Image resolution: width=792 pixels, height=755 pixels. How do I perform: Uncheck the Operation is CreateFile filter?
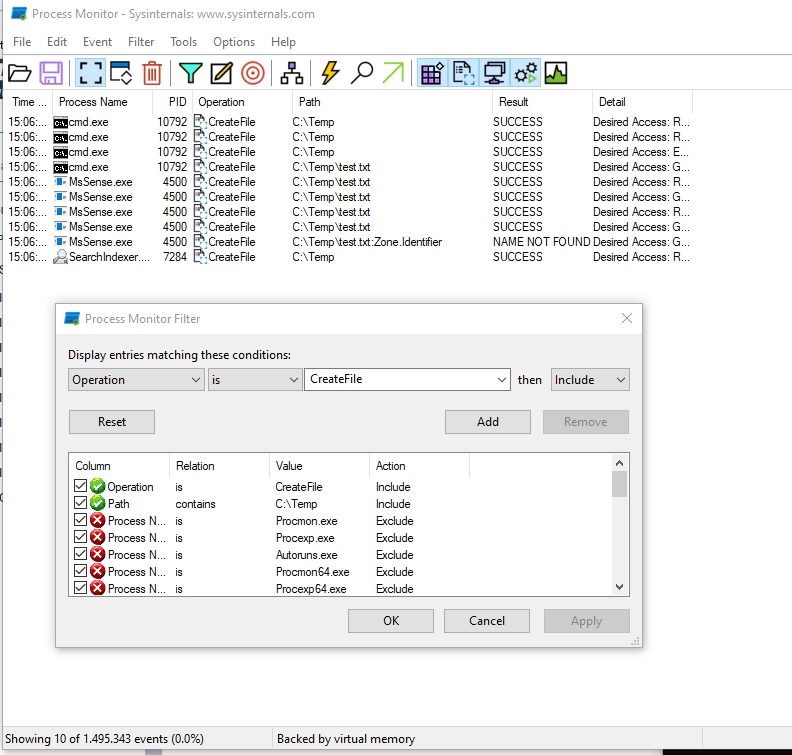(x=80, y=486)
